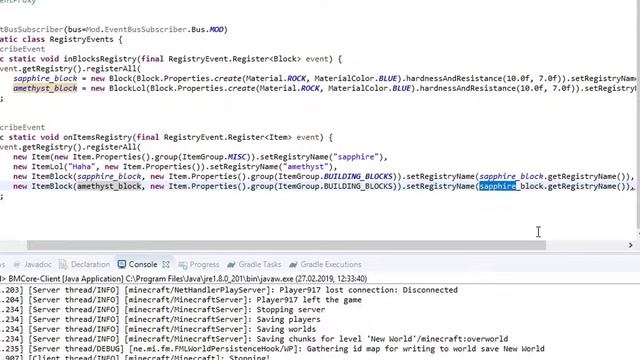Click the horizontal scrollbar right arrow
Image resolution: width=640 pixels, height=360 pixels.
(x=631, y=245)
